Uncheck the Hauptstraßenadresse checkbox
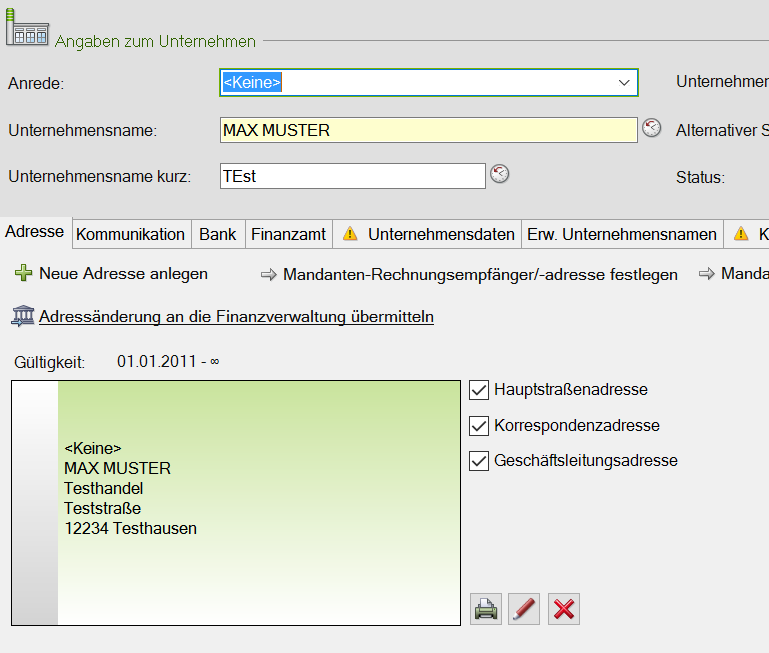The width and height of the screenshot is (769, 653). click(479, 389)
